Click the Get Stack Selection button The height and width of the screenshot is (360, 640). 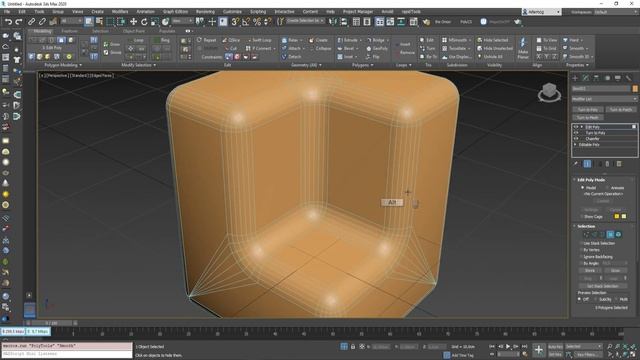click(x=602, y=286)
